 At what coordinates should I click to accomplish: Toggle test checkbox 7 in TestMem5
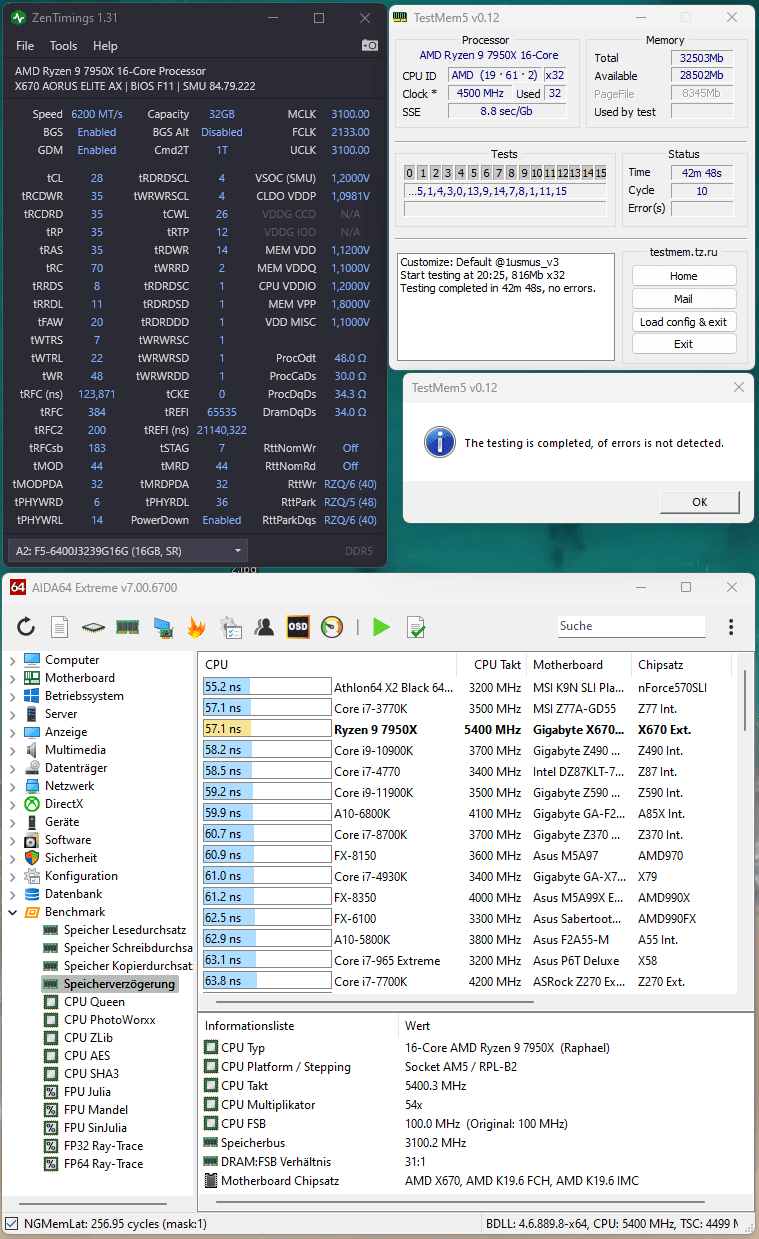point(498,173)
